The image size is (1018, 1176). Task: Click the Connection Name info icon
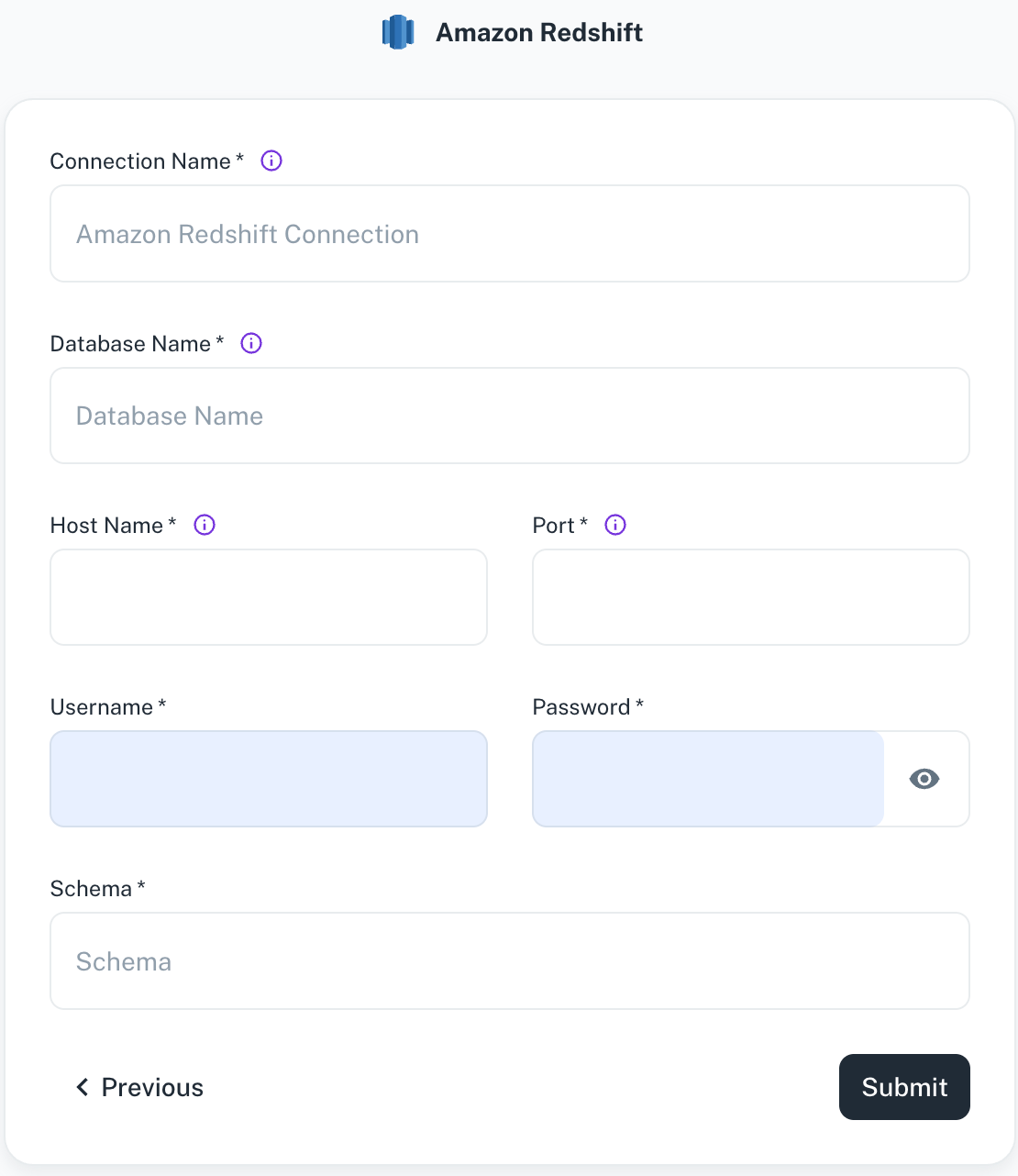coord(271,161)
